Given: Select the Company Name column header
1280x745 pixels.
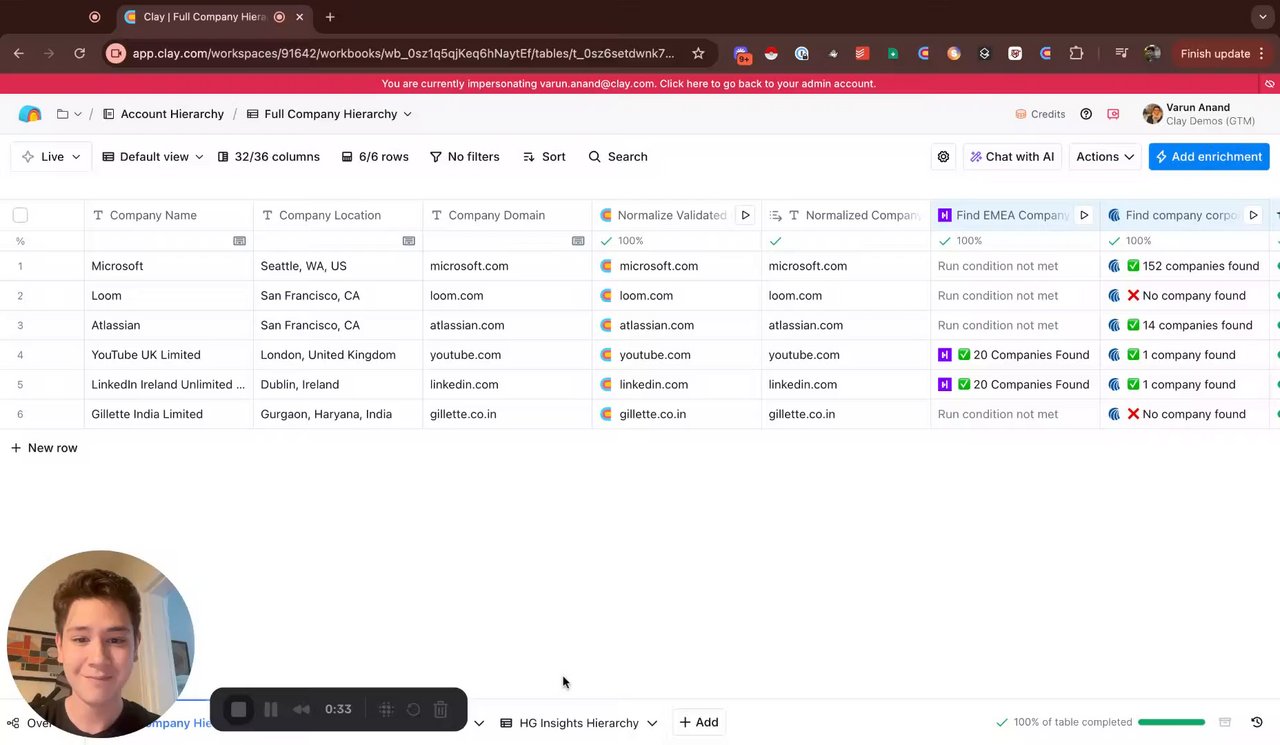Looking at the screenshot, I should coord(169,215).
